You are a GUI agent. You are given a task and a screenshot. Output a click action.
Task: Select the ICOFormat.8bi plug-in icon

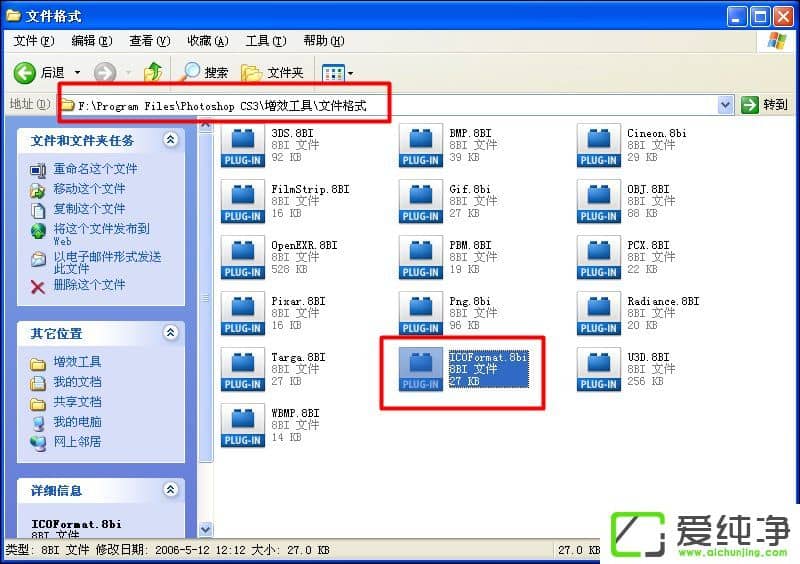tap(420, 369)
